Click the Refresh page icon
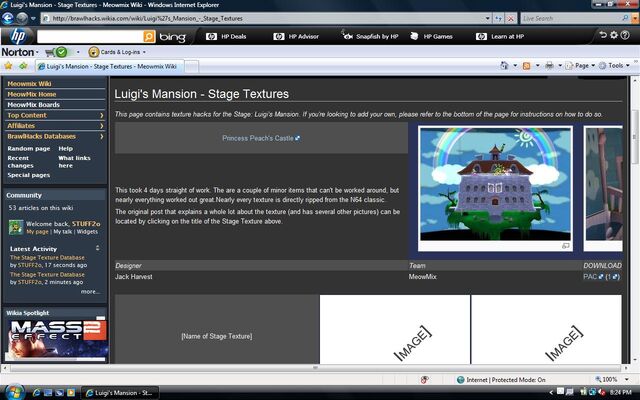This screenshot has width=640, height=400. [498, 18]
